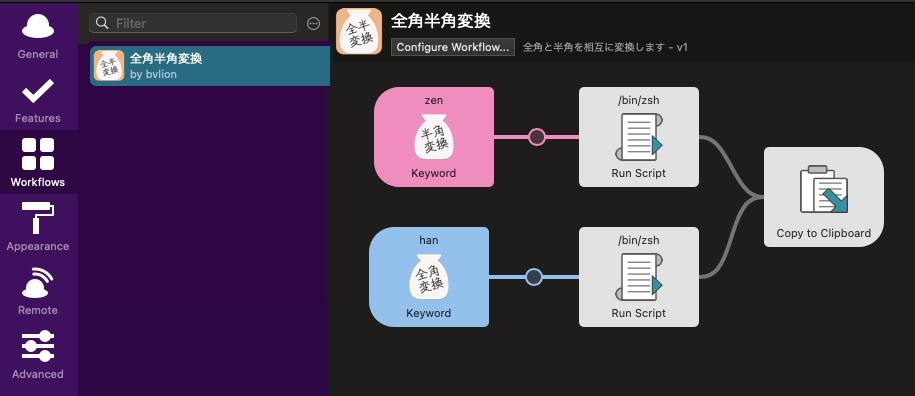Image resolution: width=915 pixels, height=396 pixels.
Task: Select the Copy to Clipboard node
Action: 823,197
